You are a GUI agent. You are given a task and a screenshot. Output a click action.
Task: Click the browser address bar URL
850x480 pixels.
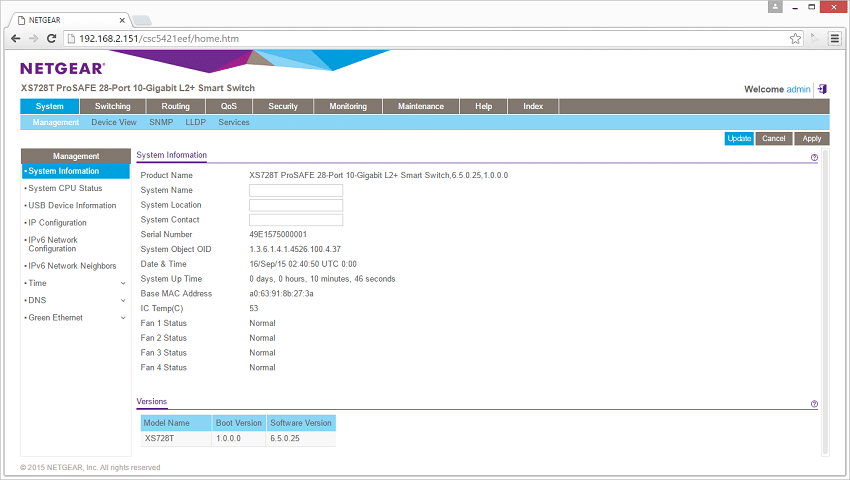click(x=159, y=39)
